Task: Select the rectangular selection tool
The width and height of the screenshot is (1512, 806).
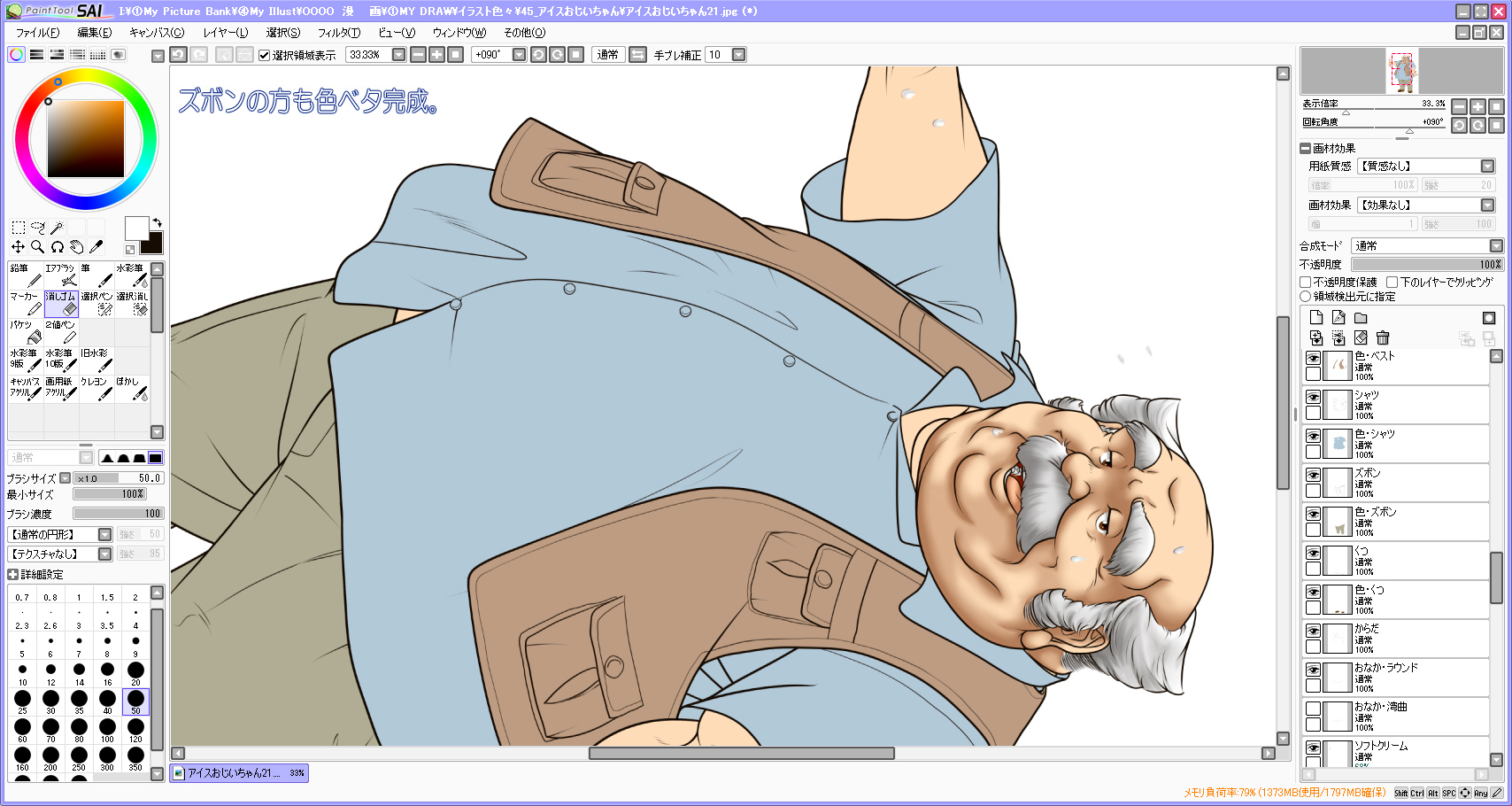Action: 18,228
